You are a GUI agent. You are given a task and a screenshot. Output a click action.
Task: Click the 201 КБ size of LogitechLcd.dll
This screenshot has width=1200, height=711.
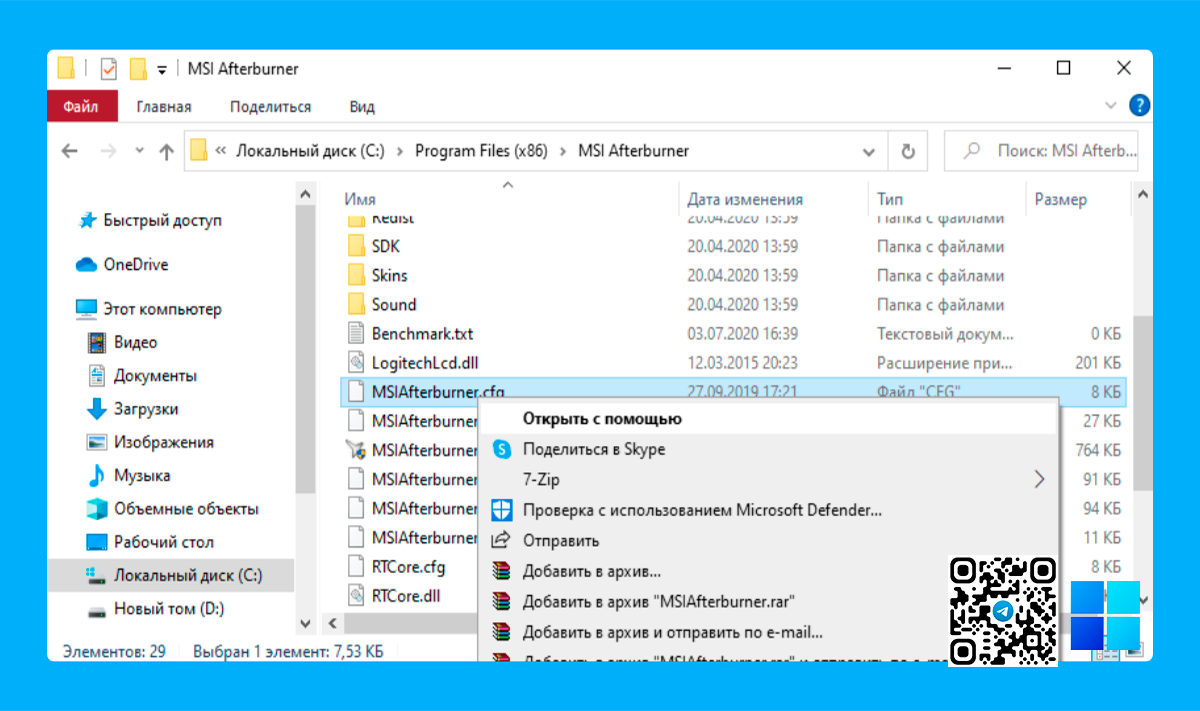coord(1098,362)
